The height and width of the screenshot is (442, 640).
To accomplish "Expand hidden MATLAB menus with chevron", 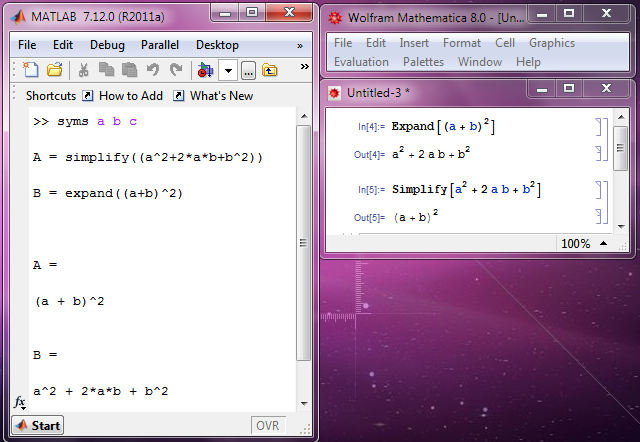I will click(300, 45).
